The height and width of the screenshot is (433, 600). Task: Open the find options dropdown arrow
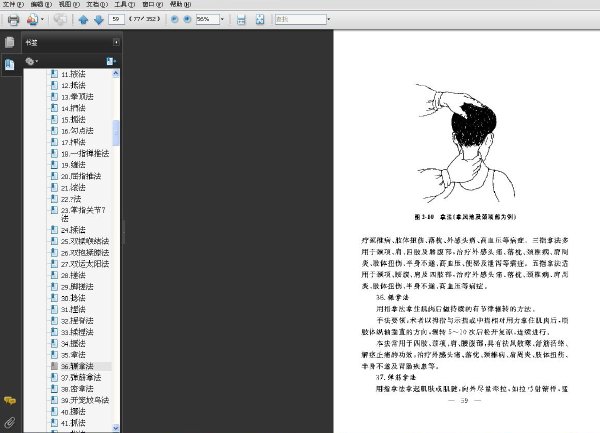329,19
